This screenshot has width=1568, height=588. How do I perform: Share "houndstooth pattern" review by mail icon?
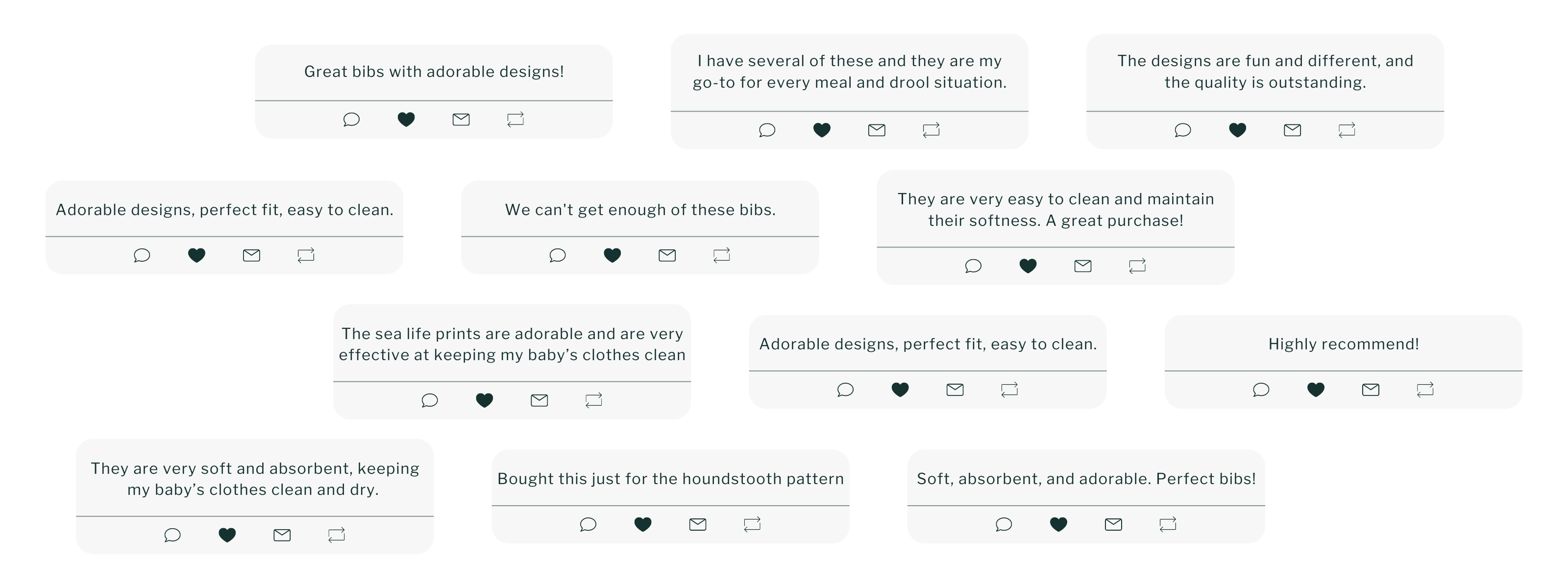698,524
